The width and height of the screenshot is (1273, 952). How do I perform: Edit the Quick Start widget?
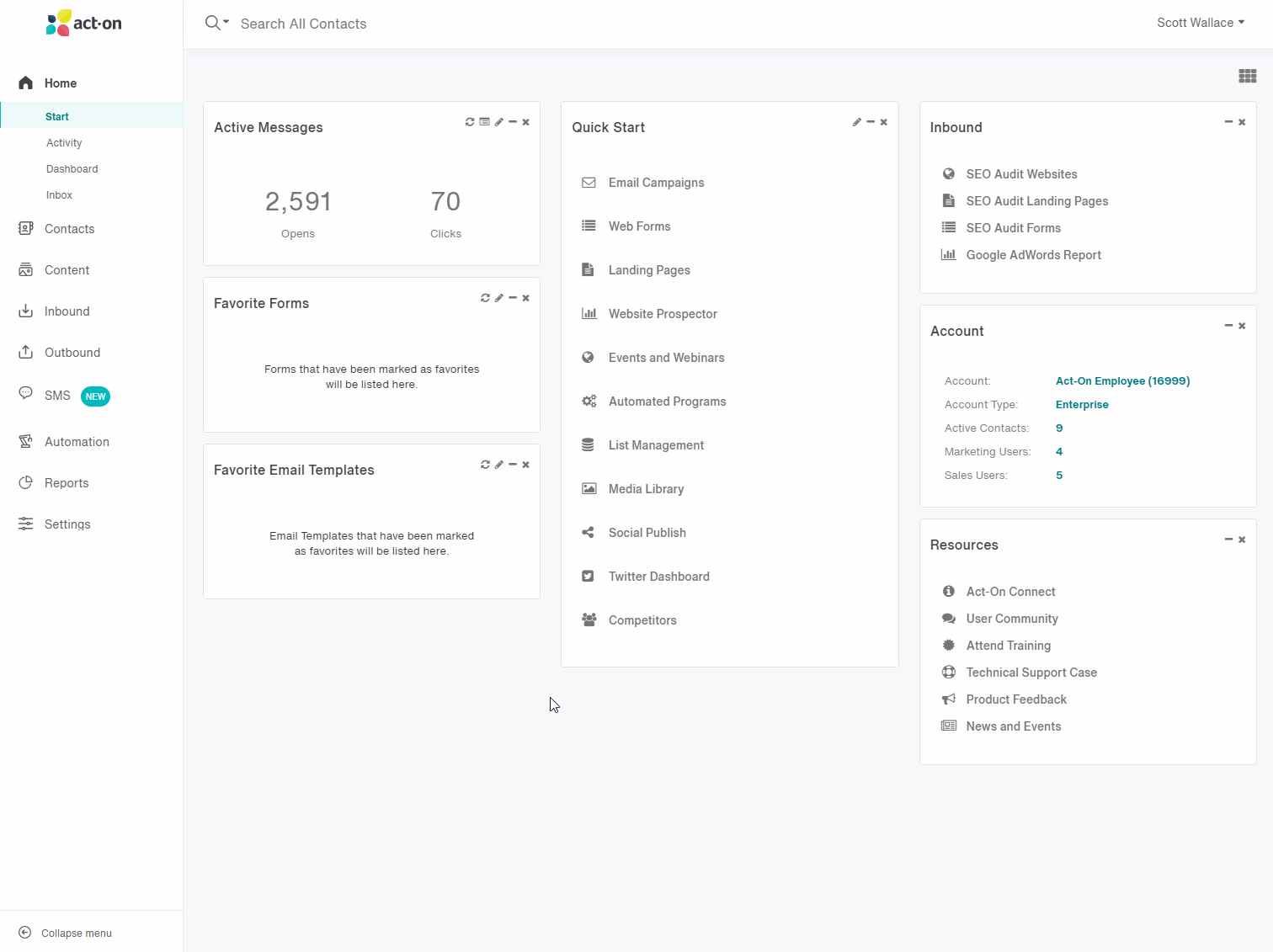[857, 122]
